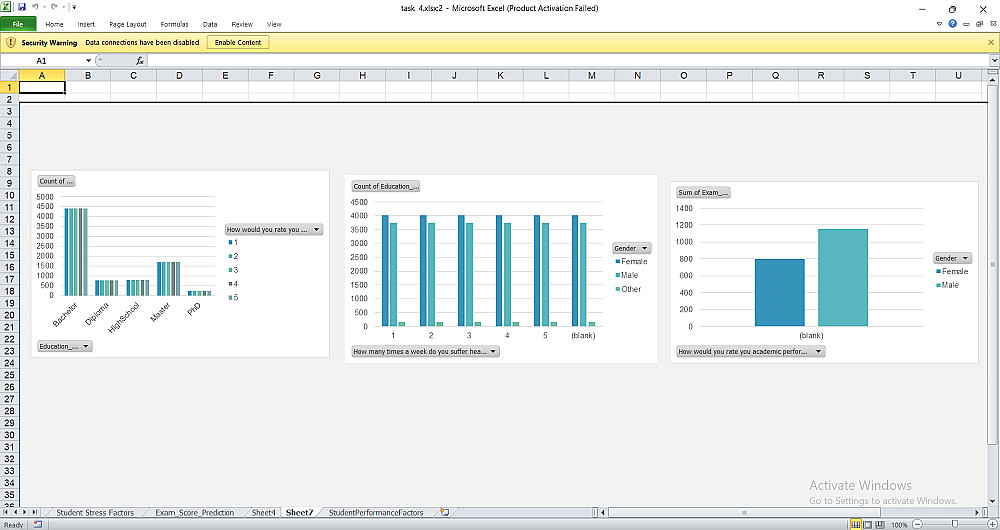Viewport: 1000px width, 530px height.
Task: Select cell A1
Action: click(42, 87)
